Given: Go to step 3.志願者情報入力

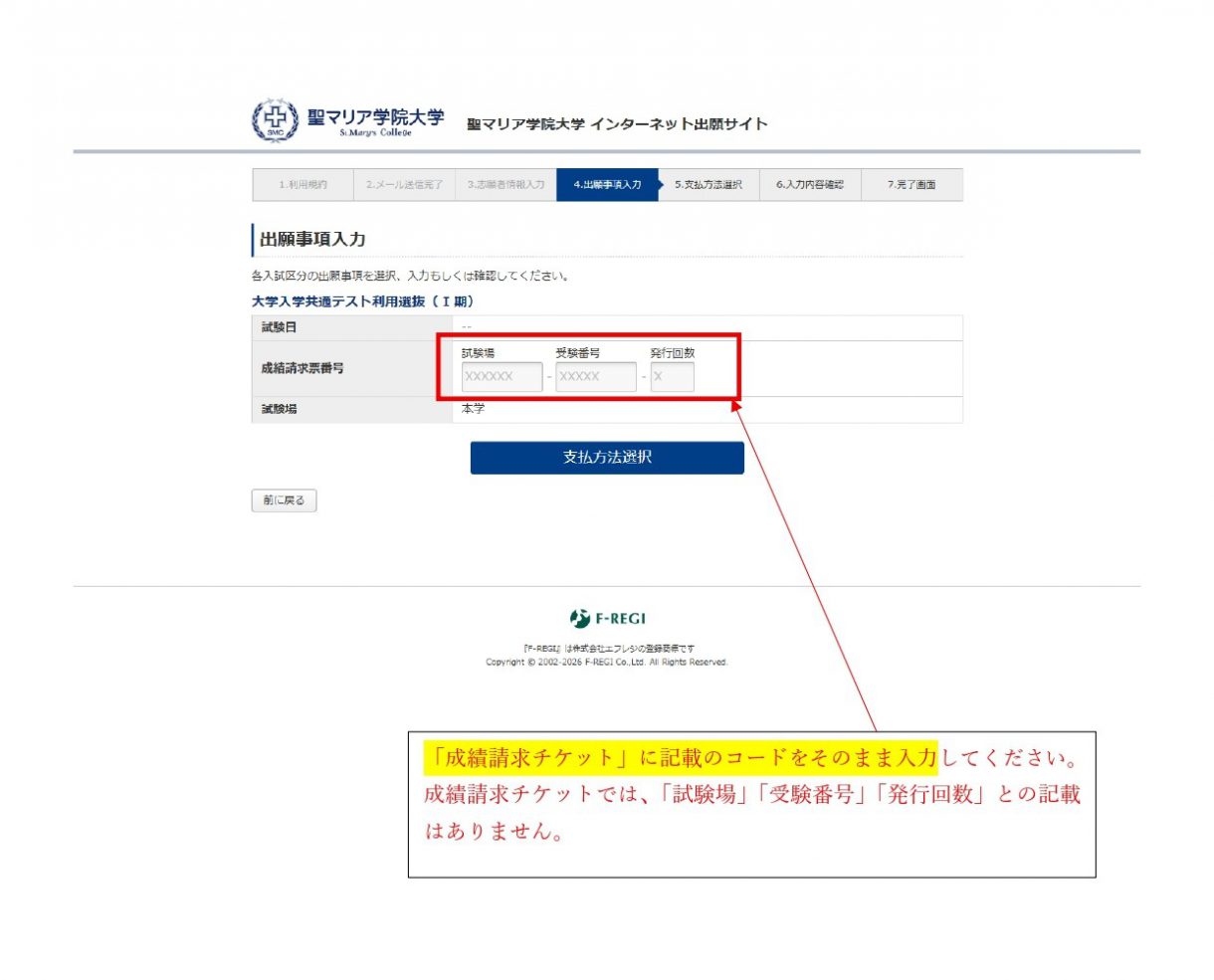Looking at the screenshot, I should 506,185.
